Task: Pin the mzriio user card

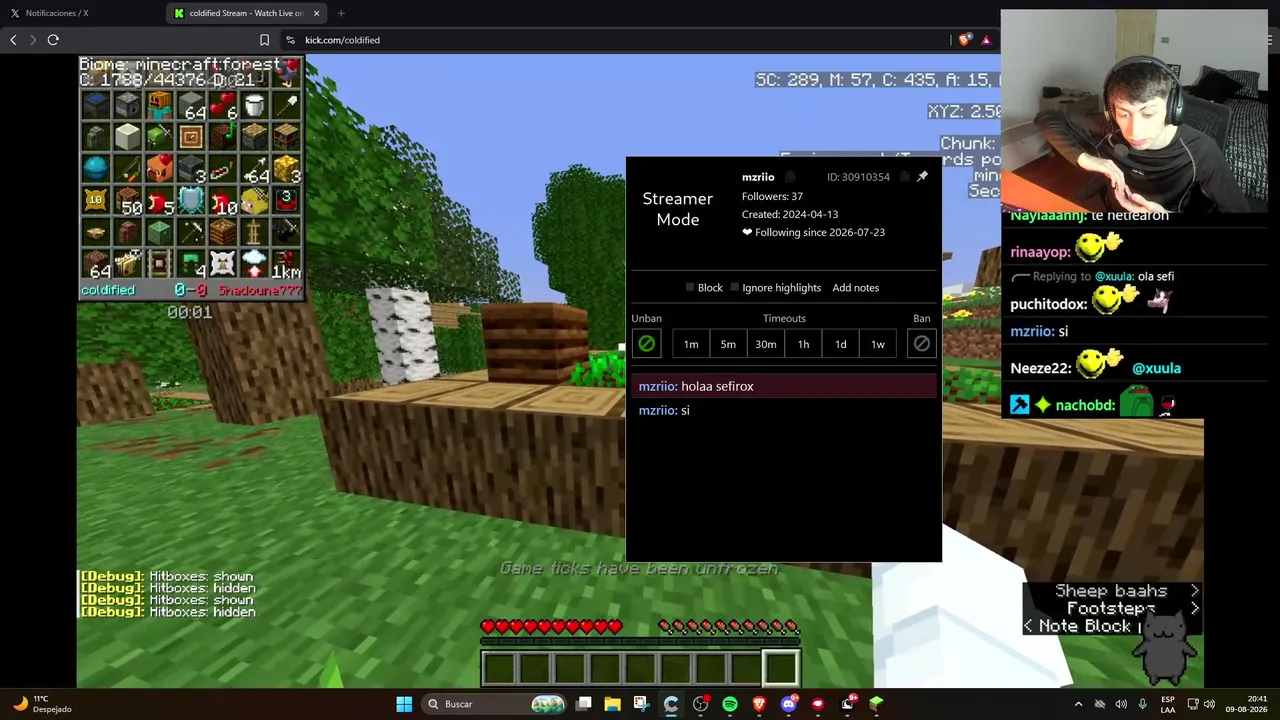Action: [x=922, y=177]
